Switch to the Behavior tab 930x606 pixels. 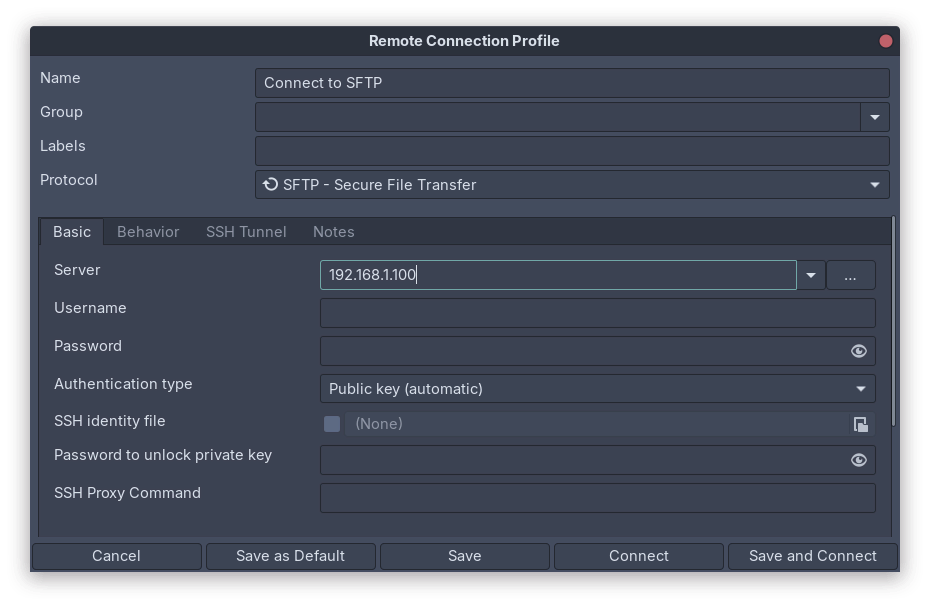point(147,231)
